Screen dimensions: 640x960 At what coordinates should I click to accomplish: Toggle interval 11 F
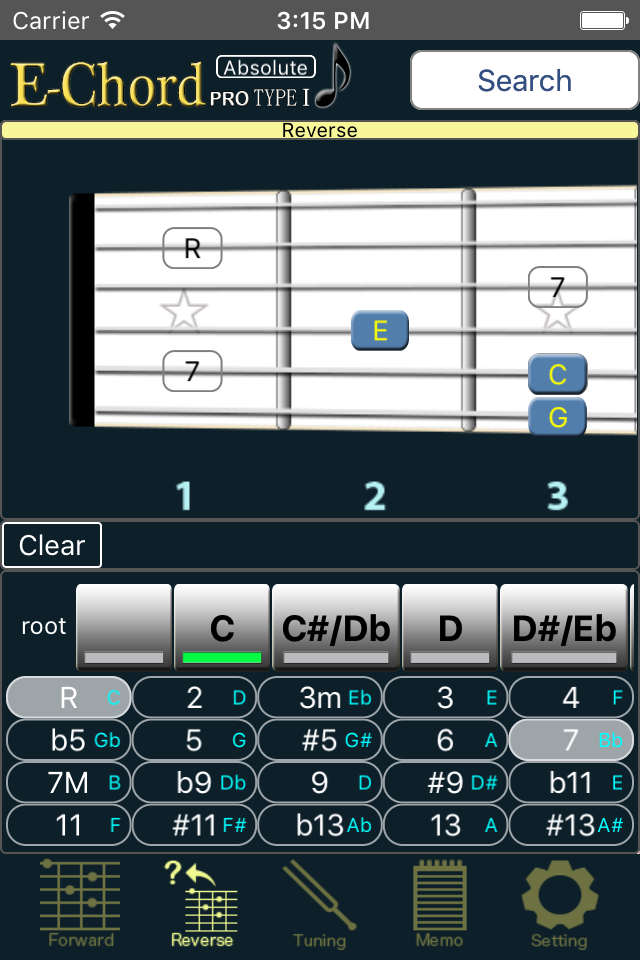tap(69, 825)
